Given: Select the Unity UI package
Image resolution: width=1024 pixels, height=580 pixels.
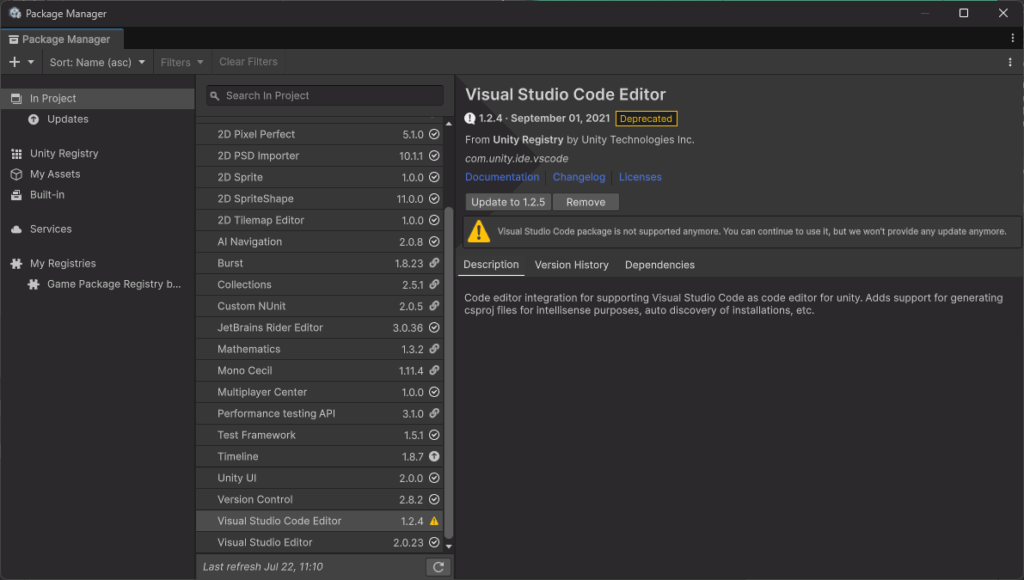Looking at the screenshot, I should click(320, 478).
